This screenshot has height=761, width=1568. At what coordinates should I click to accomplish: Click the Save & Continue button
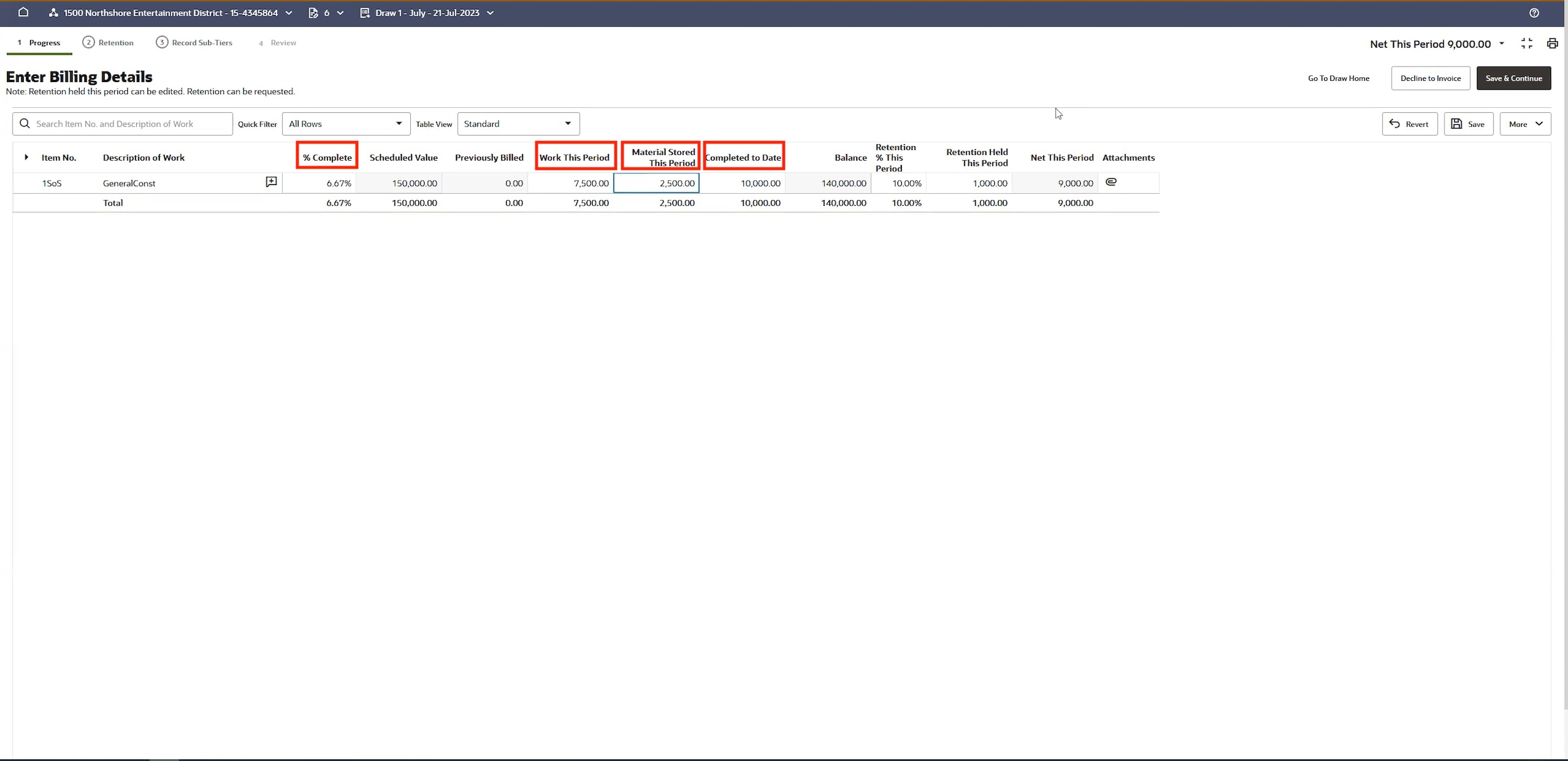(x=1513, y=78)
